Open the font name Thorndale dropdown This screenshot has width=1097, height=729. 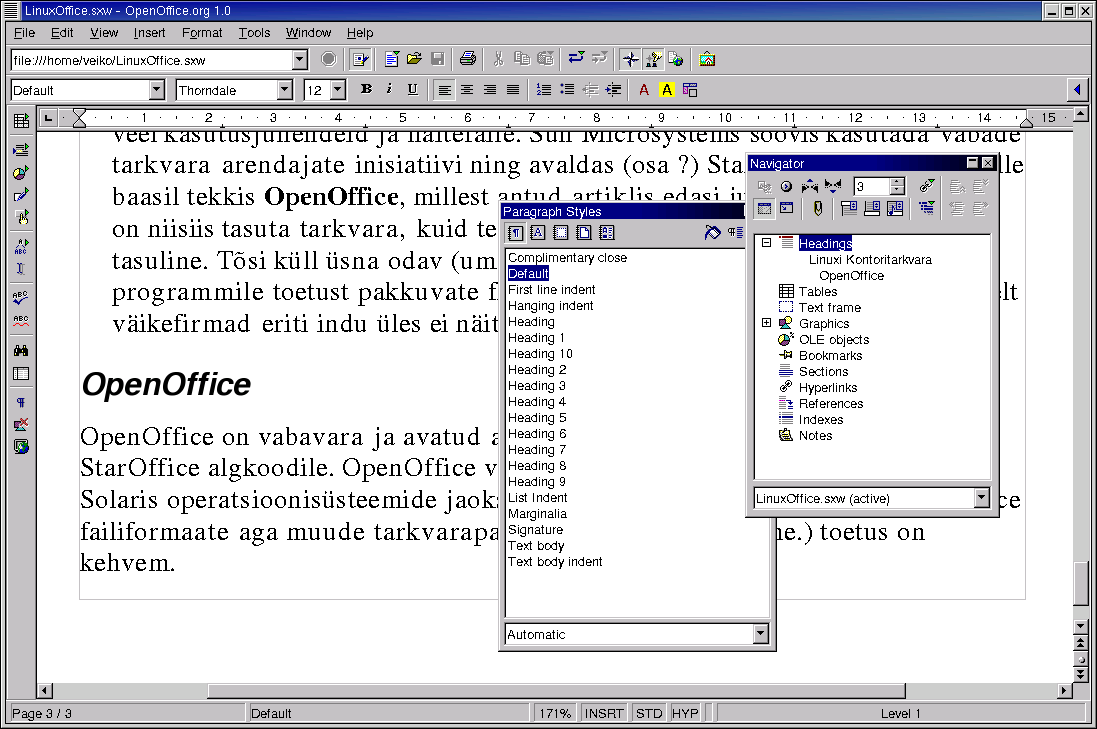click(284, 90)
